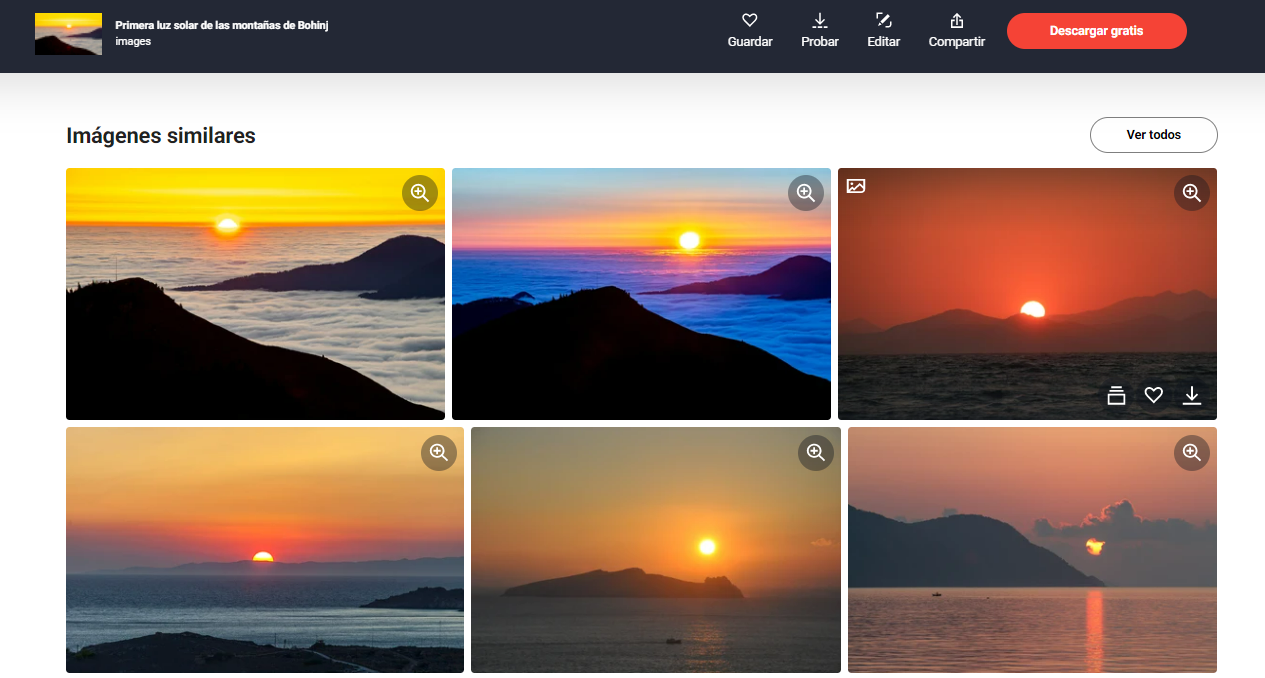Open the blue cloud sea sunset photo

(x=641, y=300)
